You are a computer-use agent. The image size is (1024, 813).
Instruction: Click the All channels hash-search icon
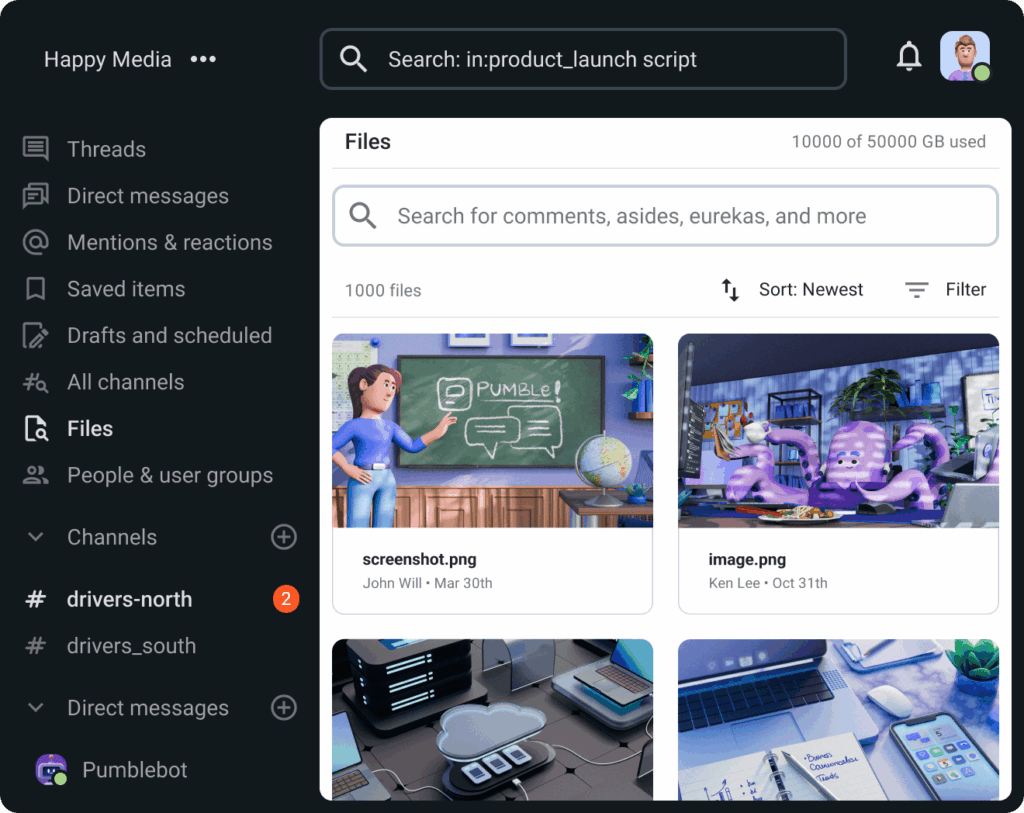click(35, 382)
